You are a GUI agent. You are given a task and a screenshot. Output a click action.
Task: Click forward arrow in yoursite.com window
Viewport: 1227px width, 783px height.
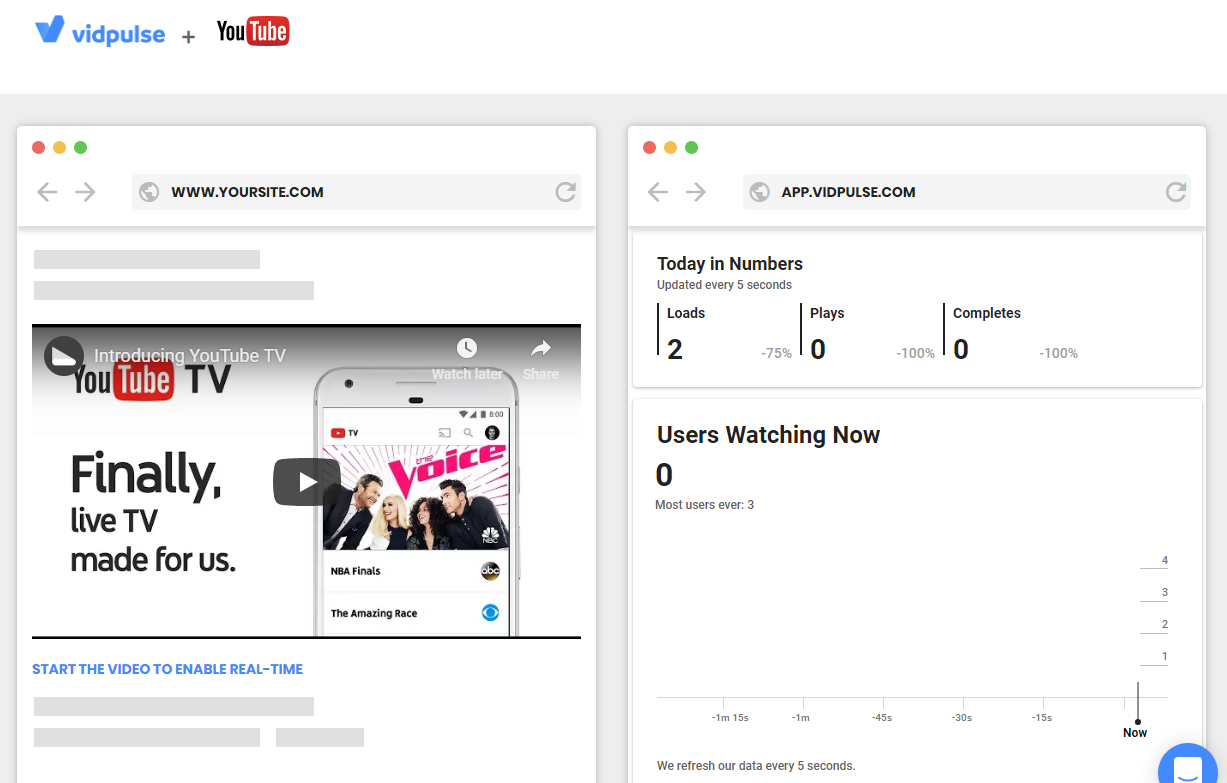point(85,192)
